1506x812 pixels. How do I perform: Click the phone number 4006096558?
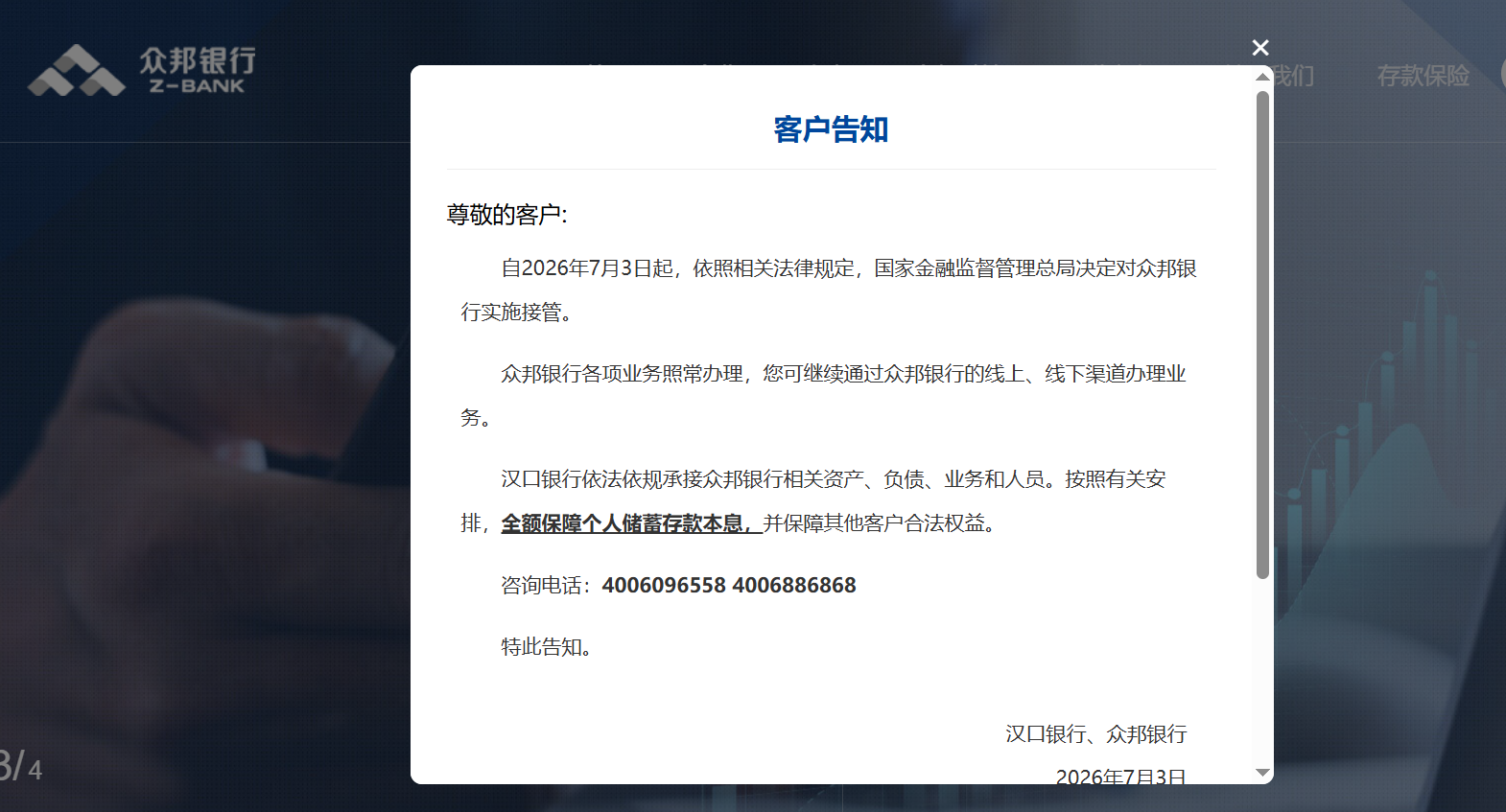pos(664,585)
